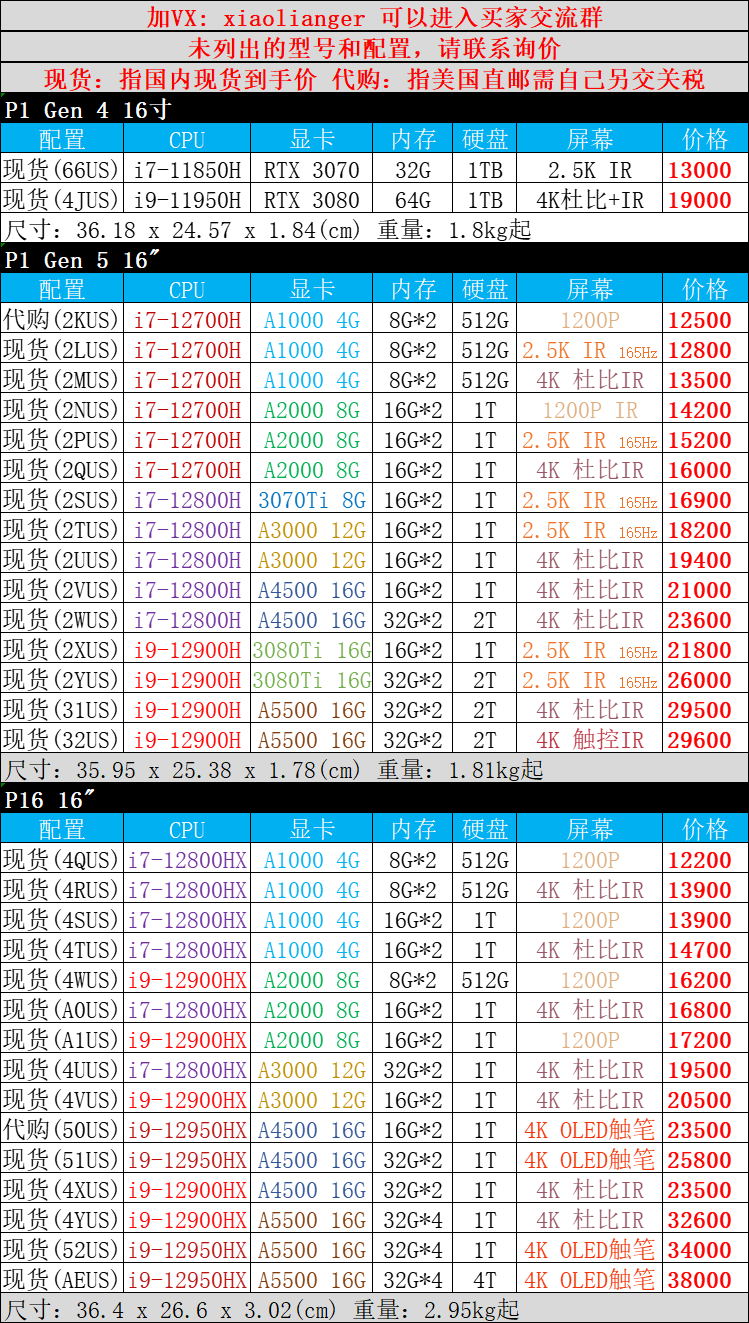Screen dimensions: 749x1323
Task: Click the 32600 price cell
Action: [706, 1219]
